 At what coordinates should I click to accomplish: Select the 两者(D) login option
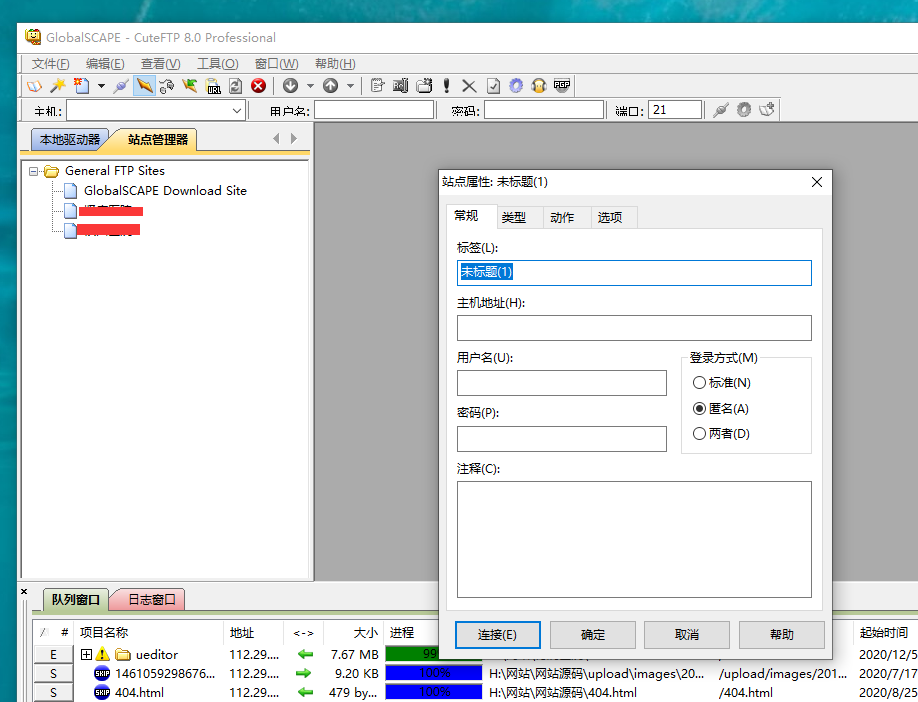(x=699, y=434)
